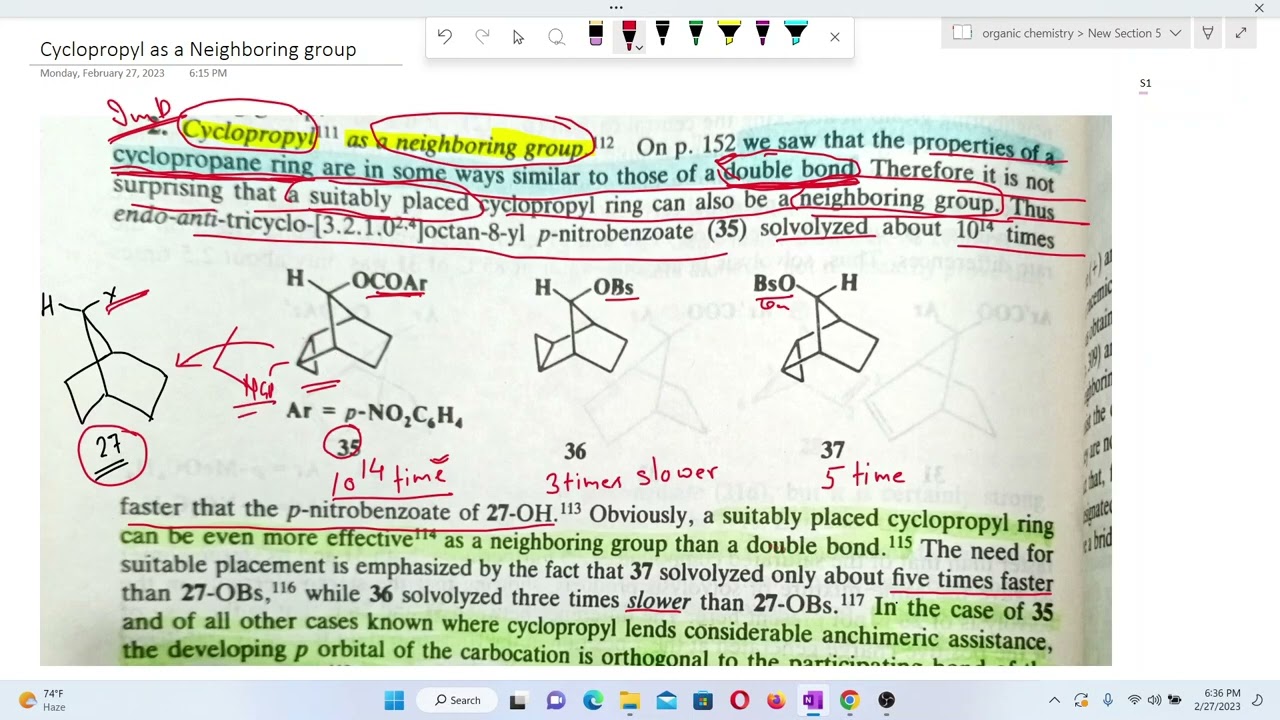Open Microsoft Store from the taskbar

(x=703, y=700)
